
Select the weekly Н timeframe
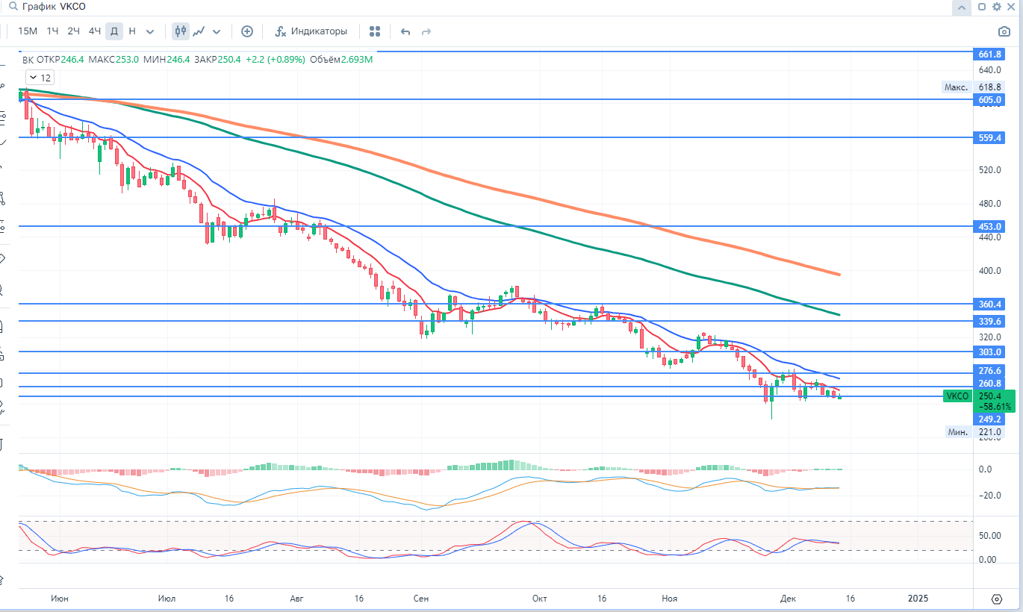(132, 31)
